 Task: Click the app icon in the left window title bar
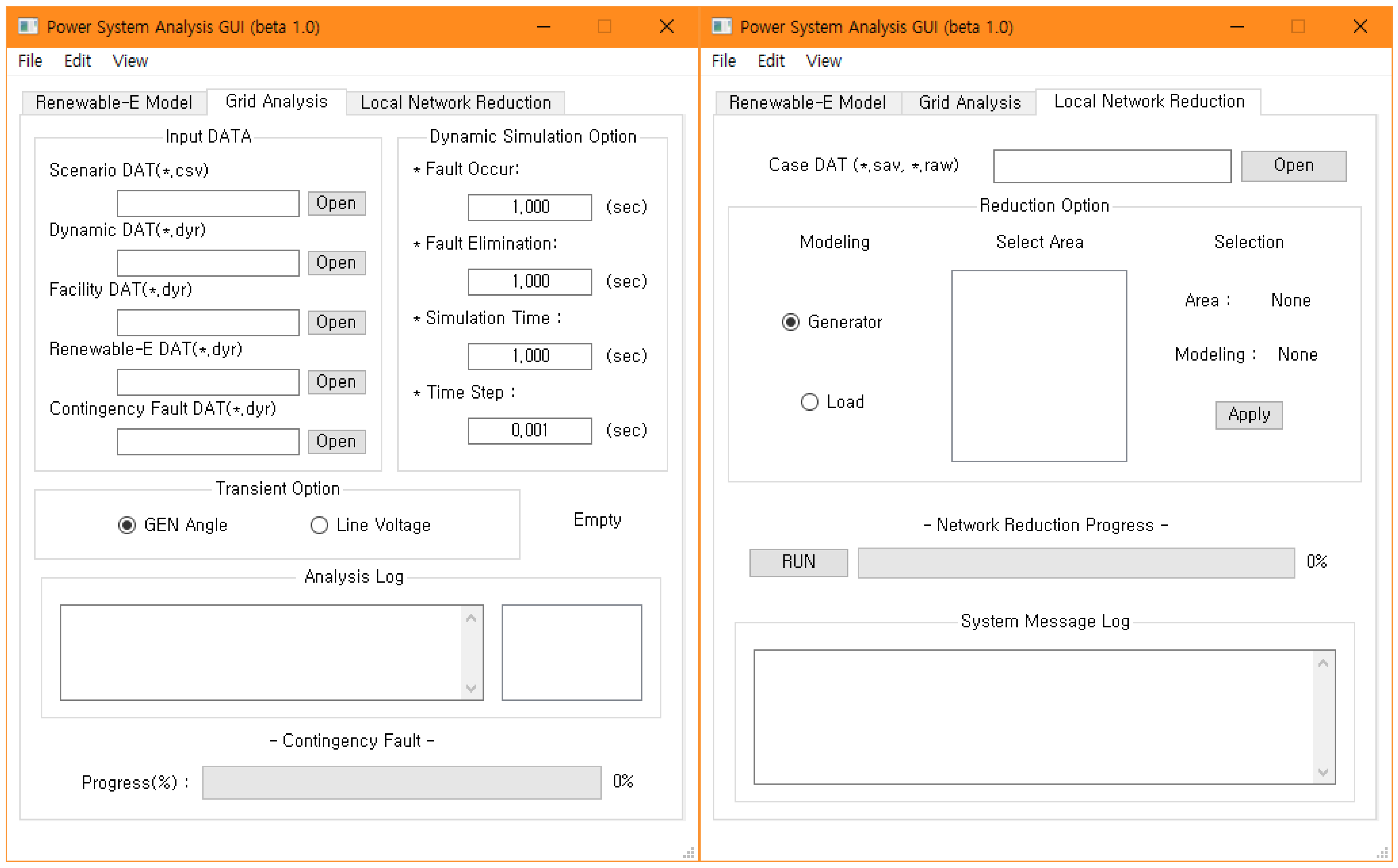pos(28,26)
